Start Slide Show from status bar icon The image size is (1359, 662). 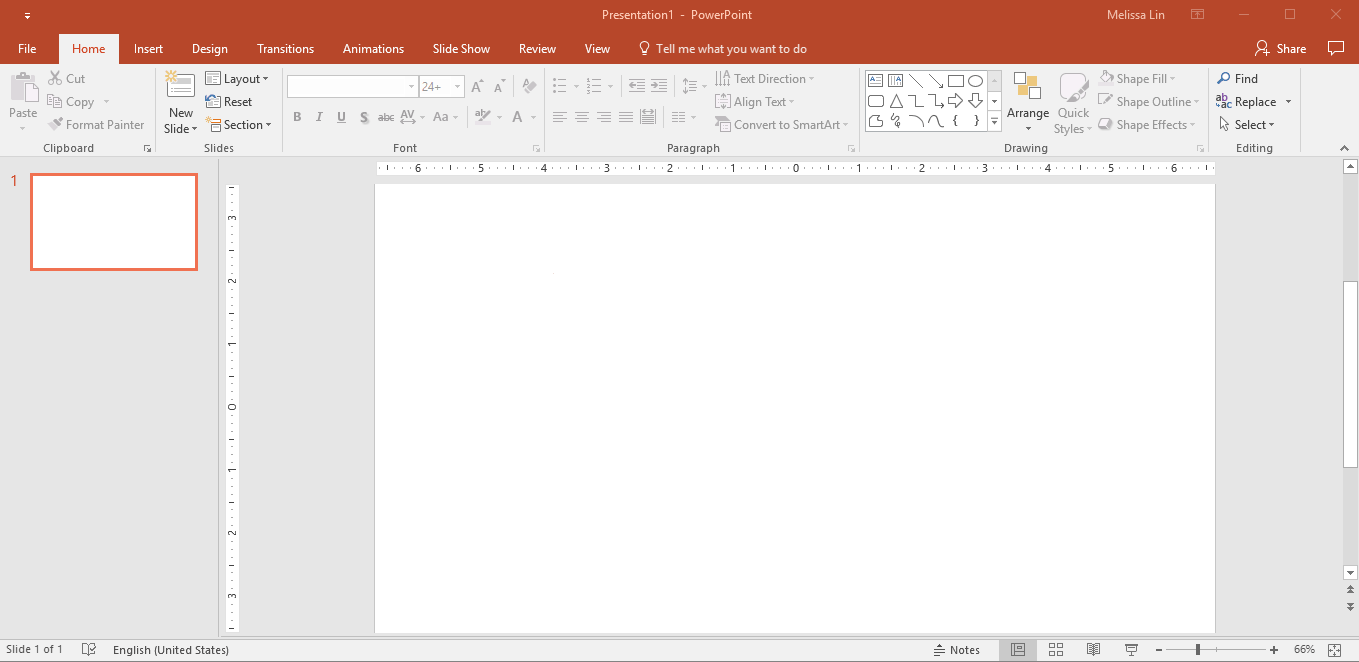coord(1131,650)
